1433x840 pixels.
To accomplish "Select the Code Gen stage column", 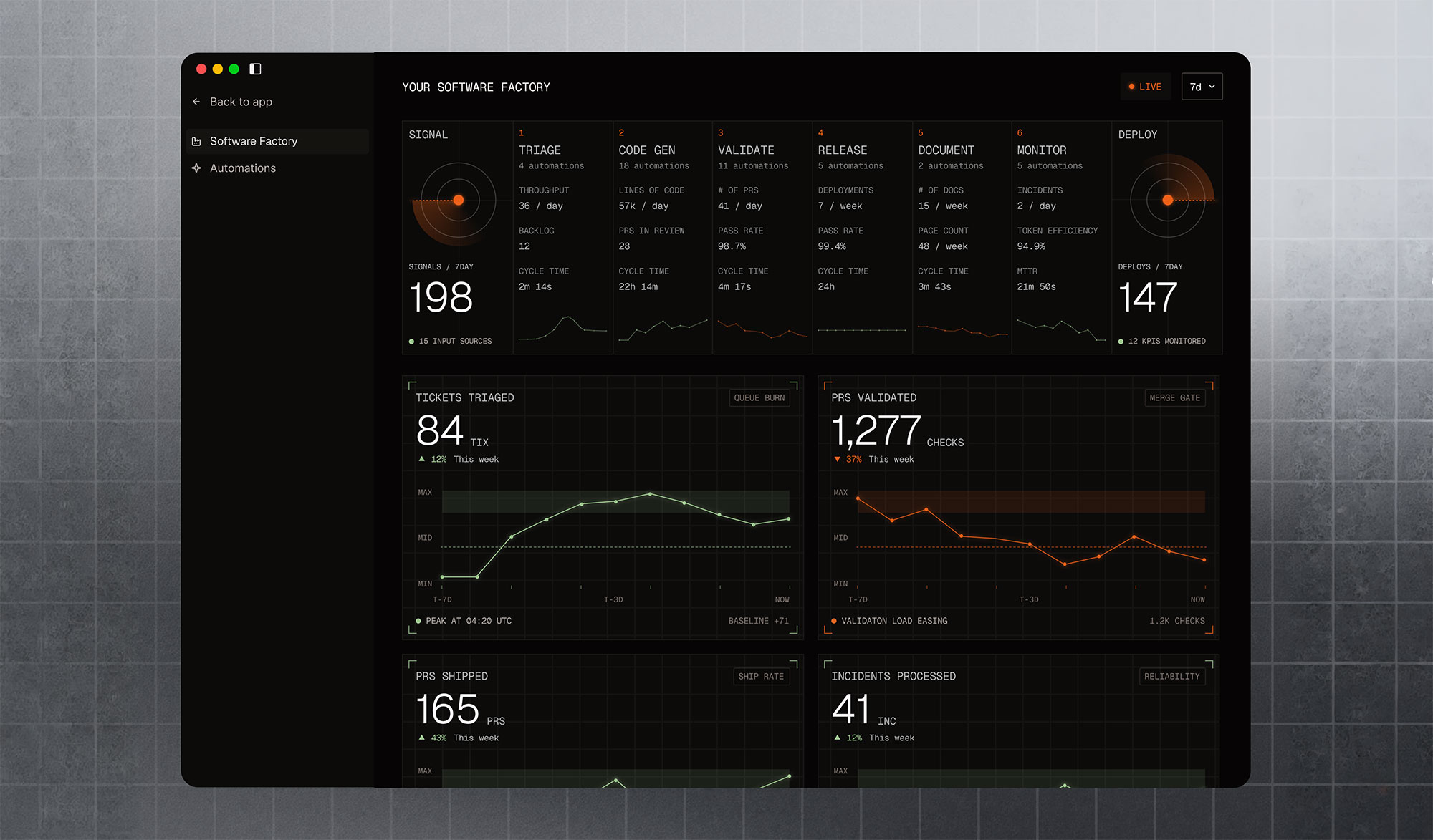I will pos(662,237).
